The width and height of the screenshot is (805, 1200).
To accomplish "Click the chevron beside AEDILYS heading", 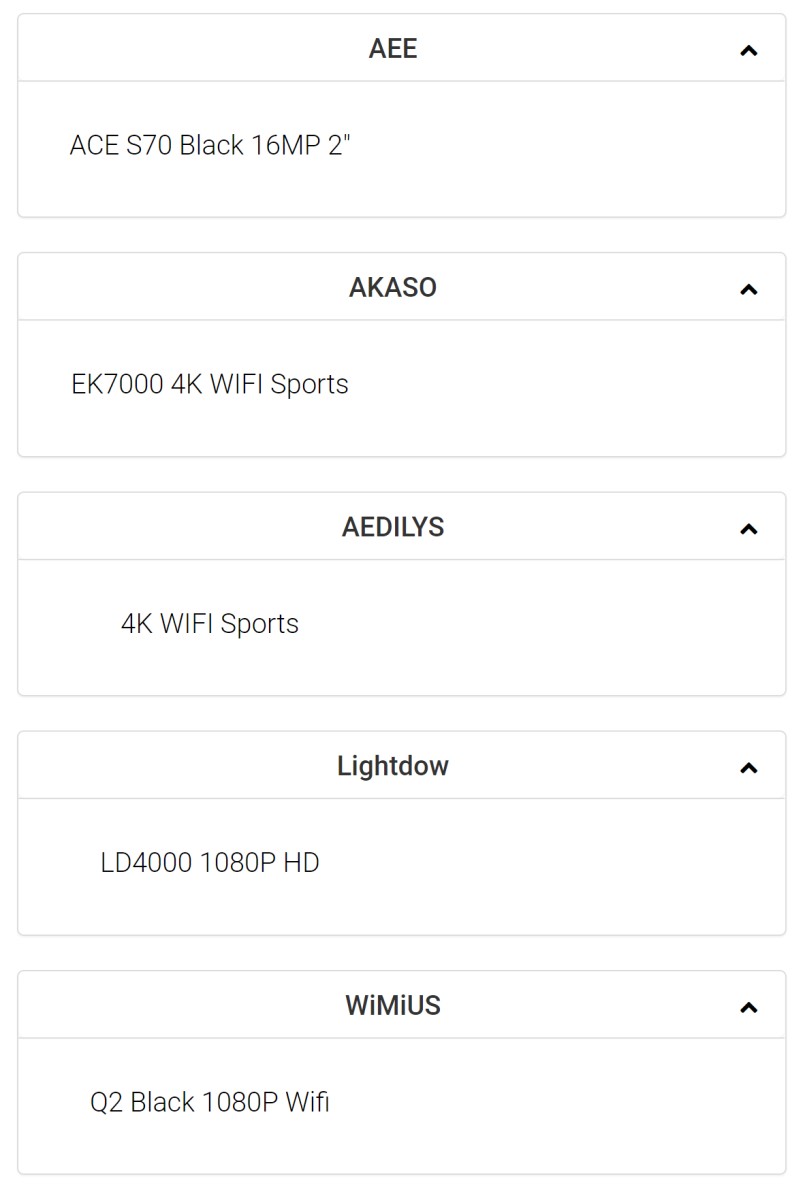I will pyautogui.click(x=748, y=529).
